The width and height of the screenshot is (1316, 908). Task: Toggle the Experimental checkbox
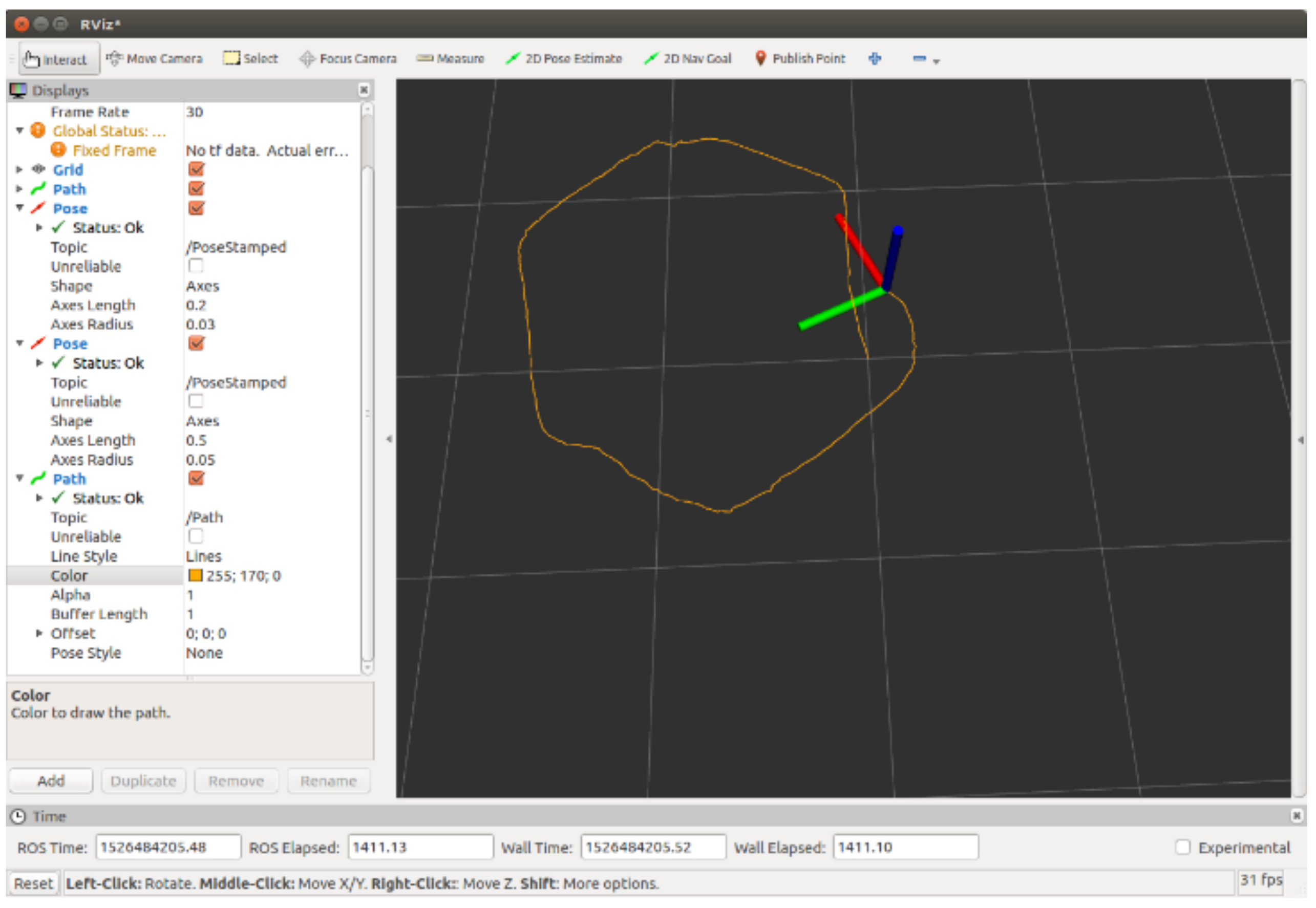tap(1183, 848)
